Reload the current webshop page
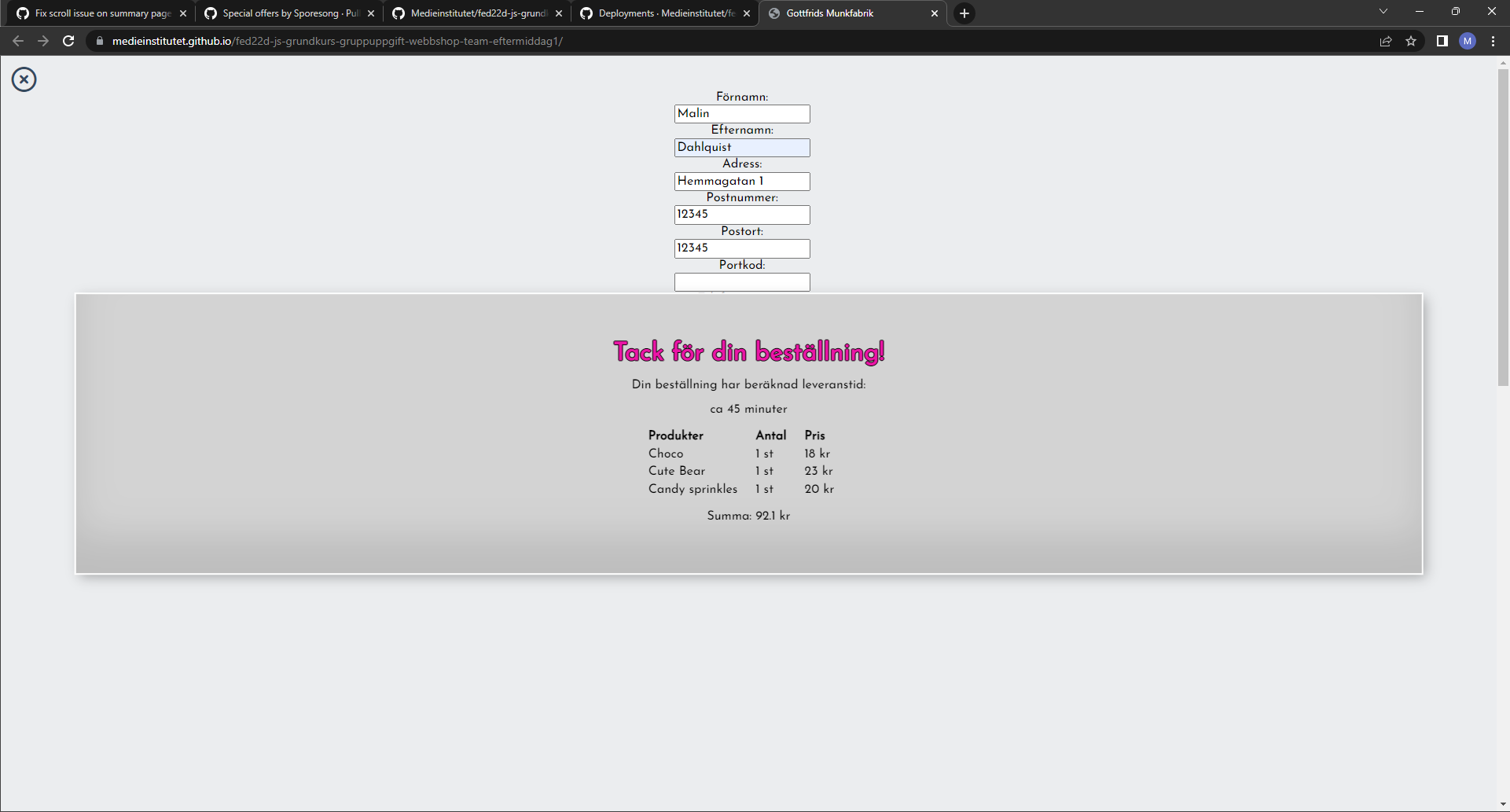The height and width of the screenshot is (812, 1510). tap(68, 41)
